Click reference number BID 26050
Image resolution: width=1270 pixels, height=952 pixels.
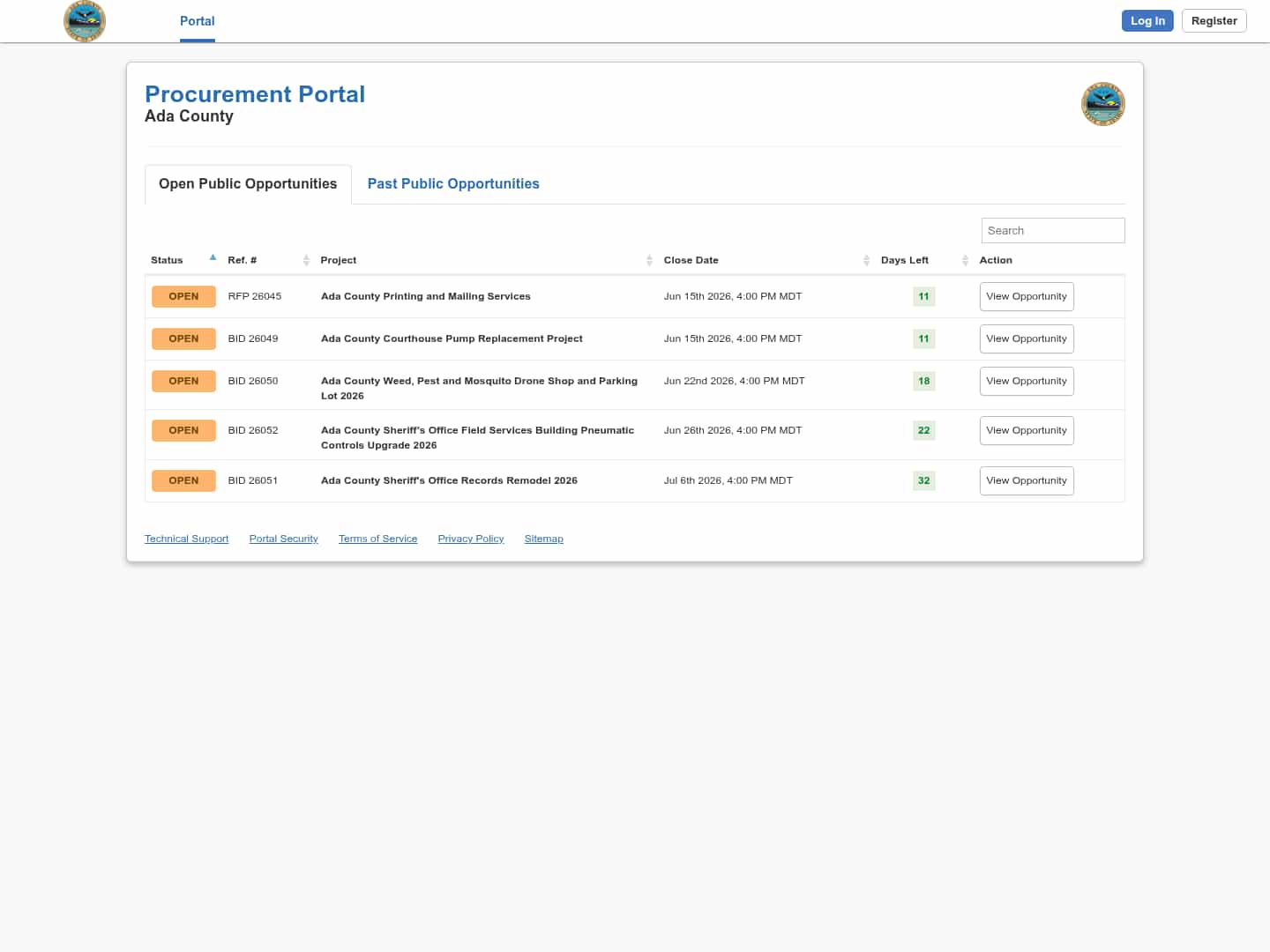[x=253, y=381]
